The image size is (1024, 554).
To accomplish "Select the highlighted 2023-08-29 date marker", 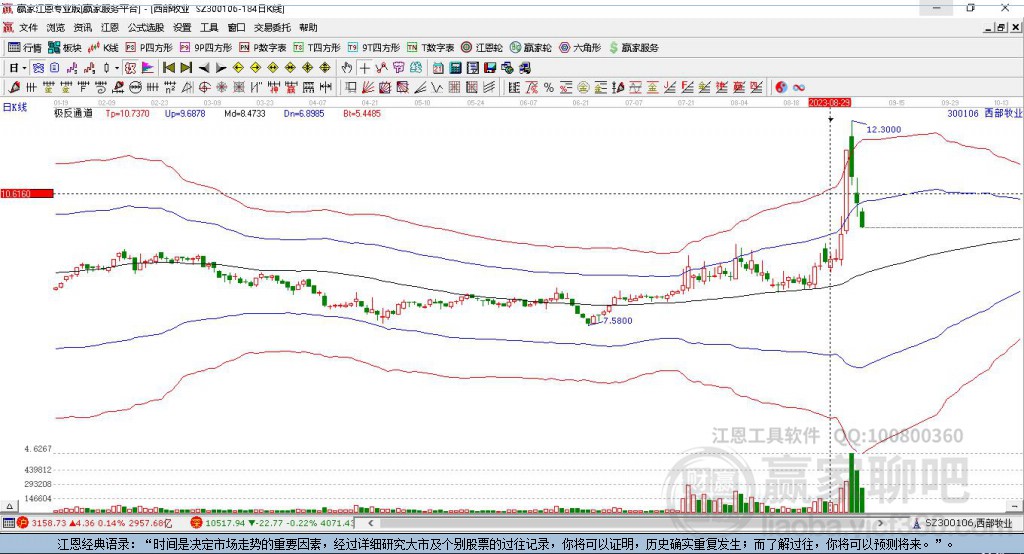I will point(829,103).
